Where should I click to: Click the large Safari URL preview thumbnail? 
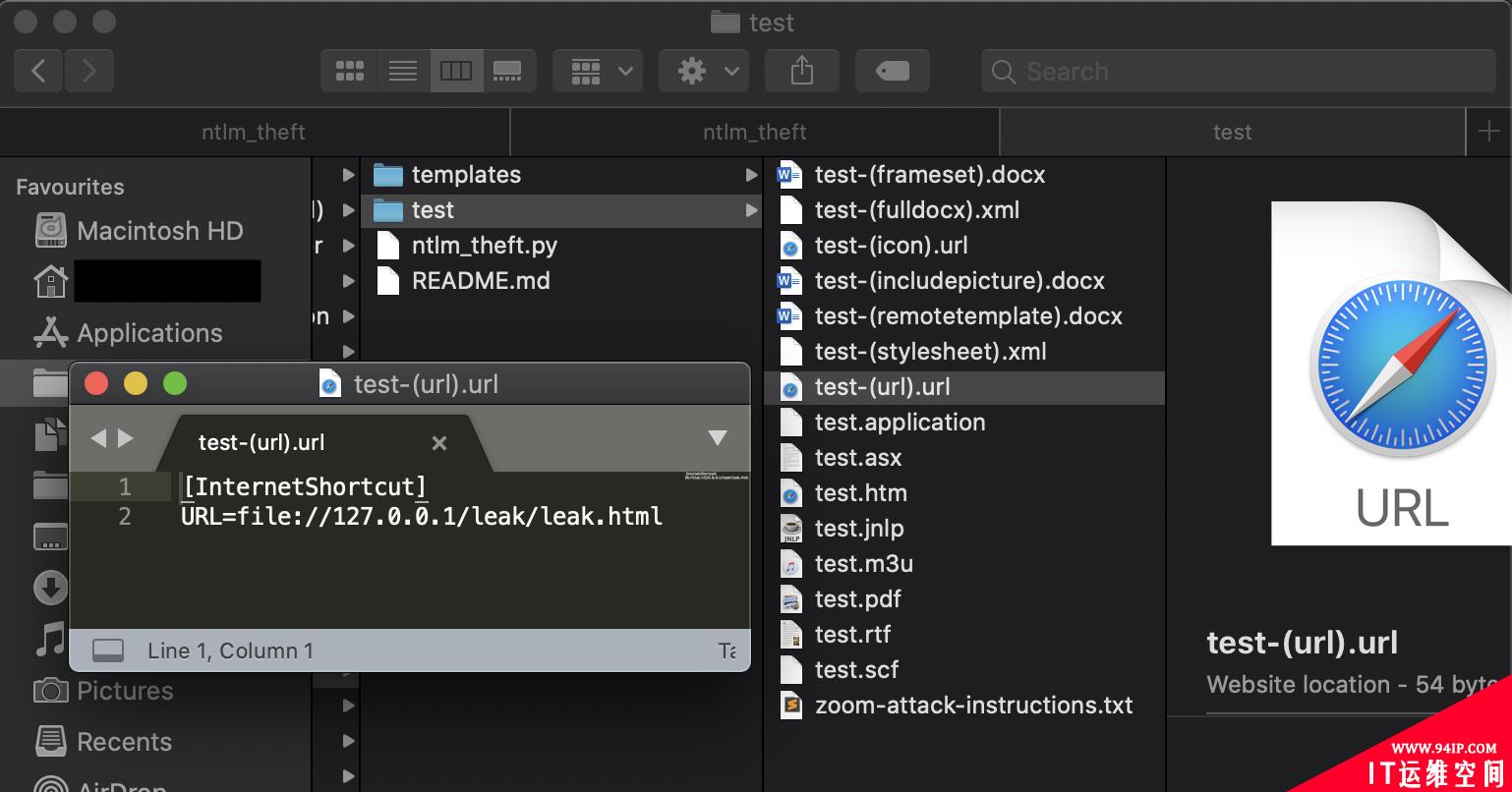pyautogui.click(x=1391, y=373)
